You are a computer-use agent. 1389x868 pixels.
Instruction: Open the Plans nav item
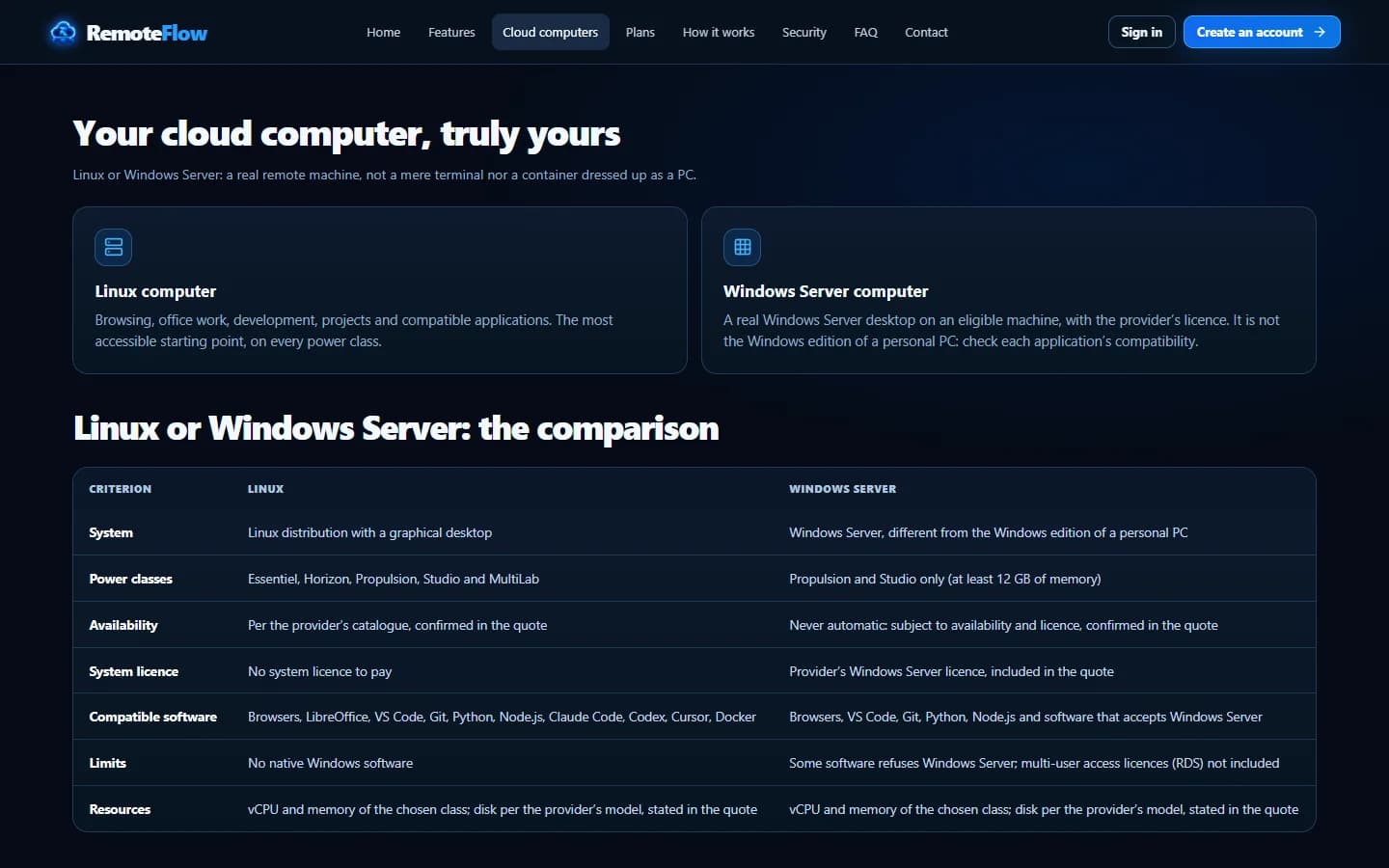[x=640, y=32]
